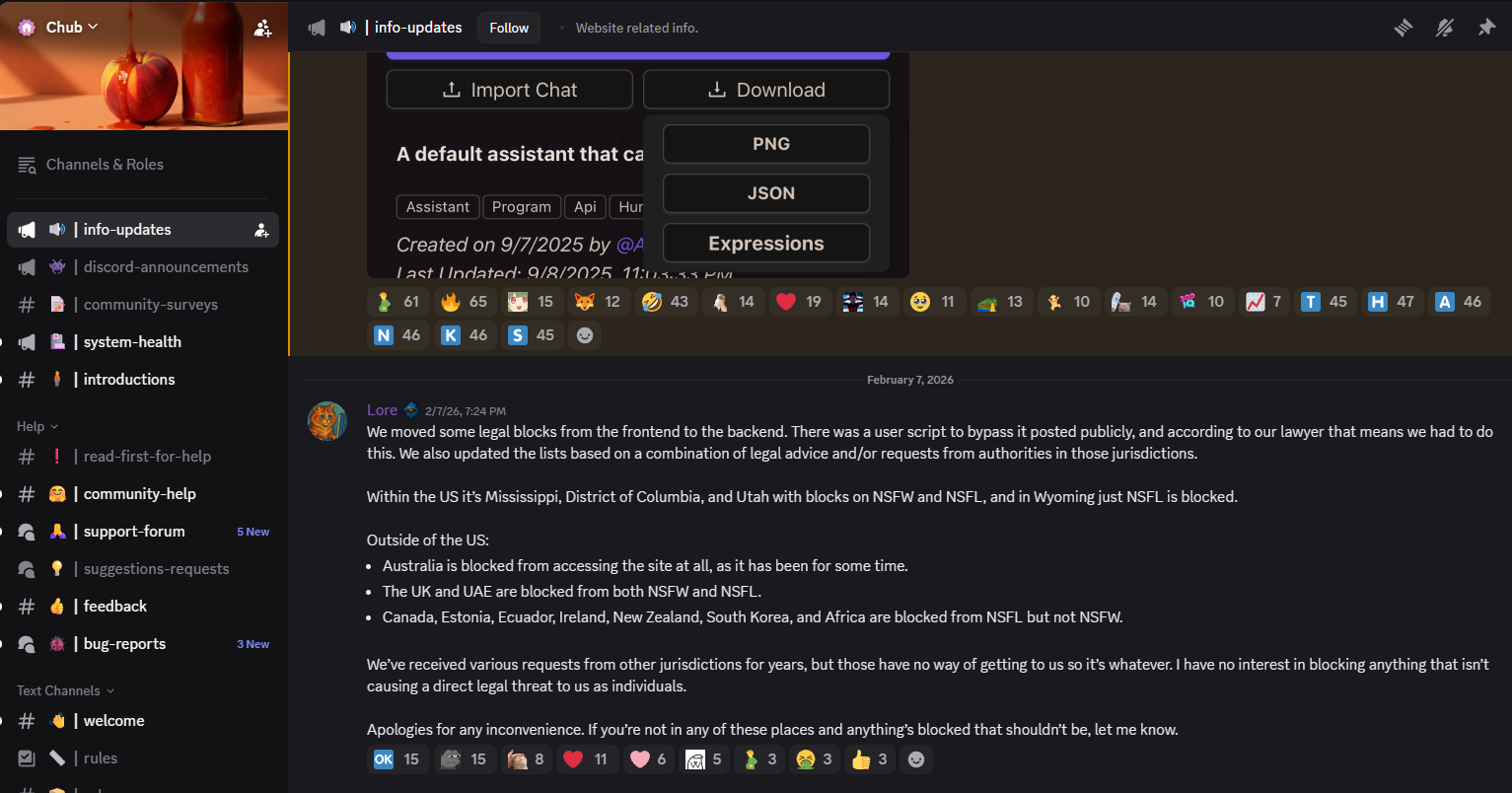Open the rules channel

tap(143, 758)
